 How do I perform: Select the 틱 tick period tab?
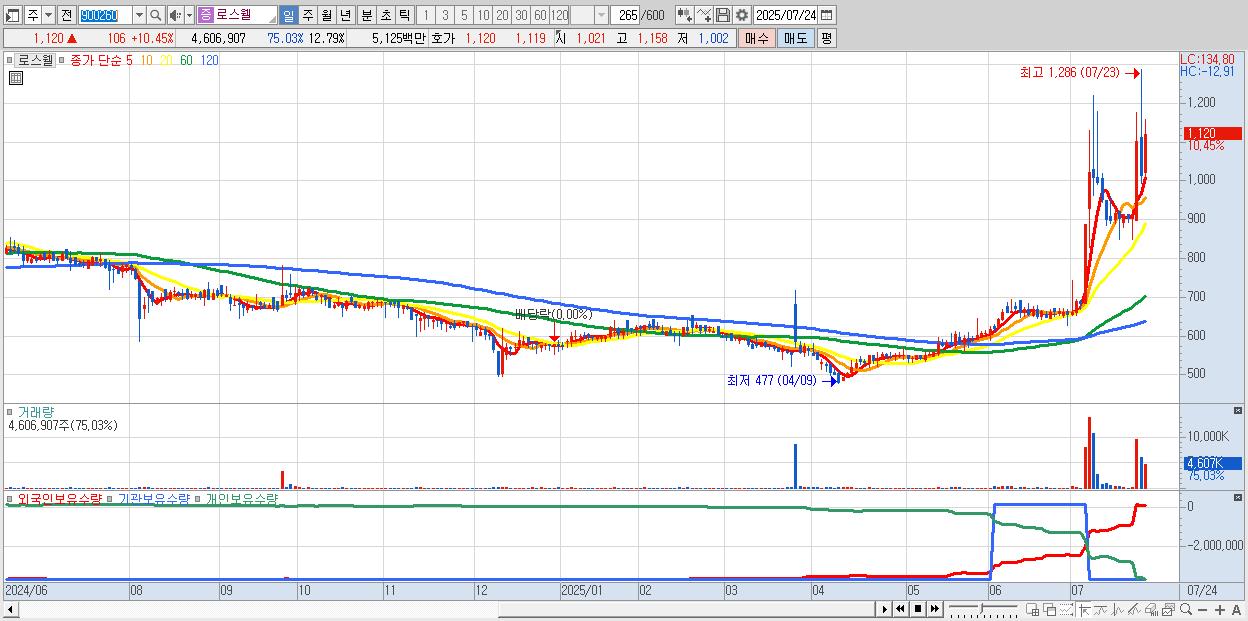pyautogui.click(x=404, y=15)
